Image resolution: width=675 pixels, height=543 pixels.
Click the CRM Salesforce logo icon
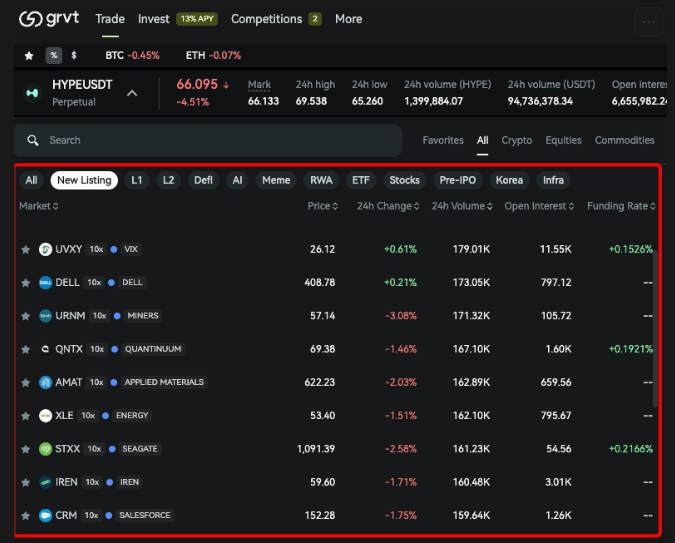[x=45, y=515]
